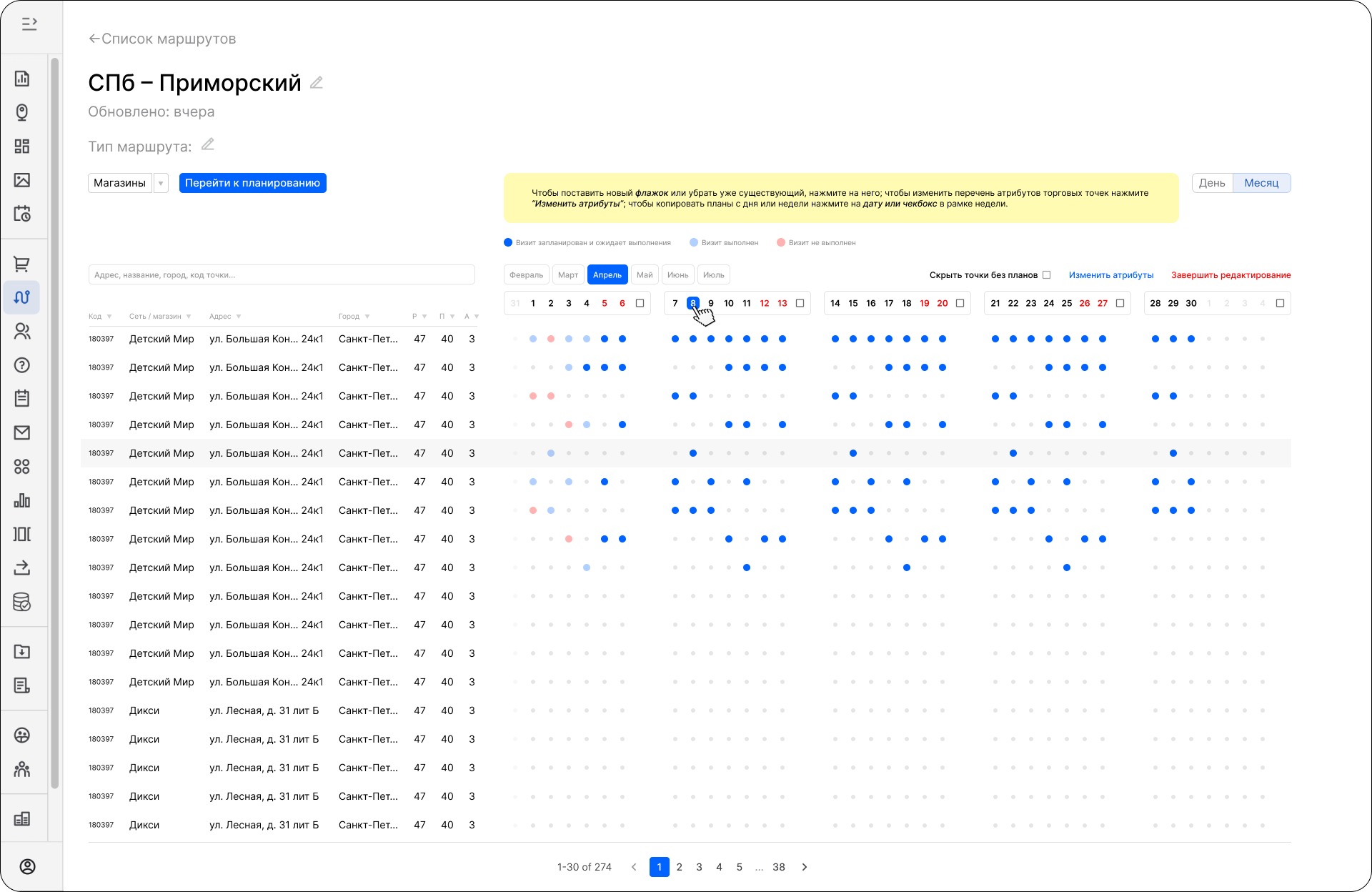
Task: Open the image gallery sidebar icon
Action: [x=21, y=180]
